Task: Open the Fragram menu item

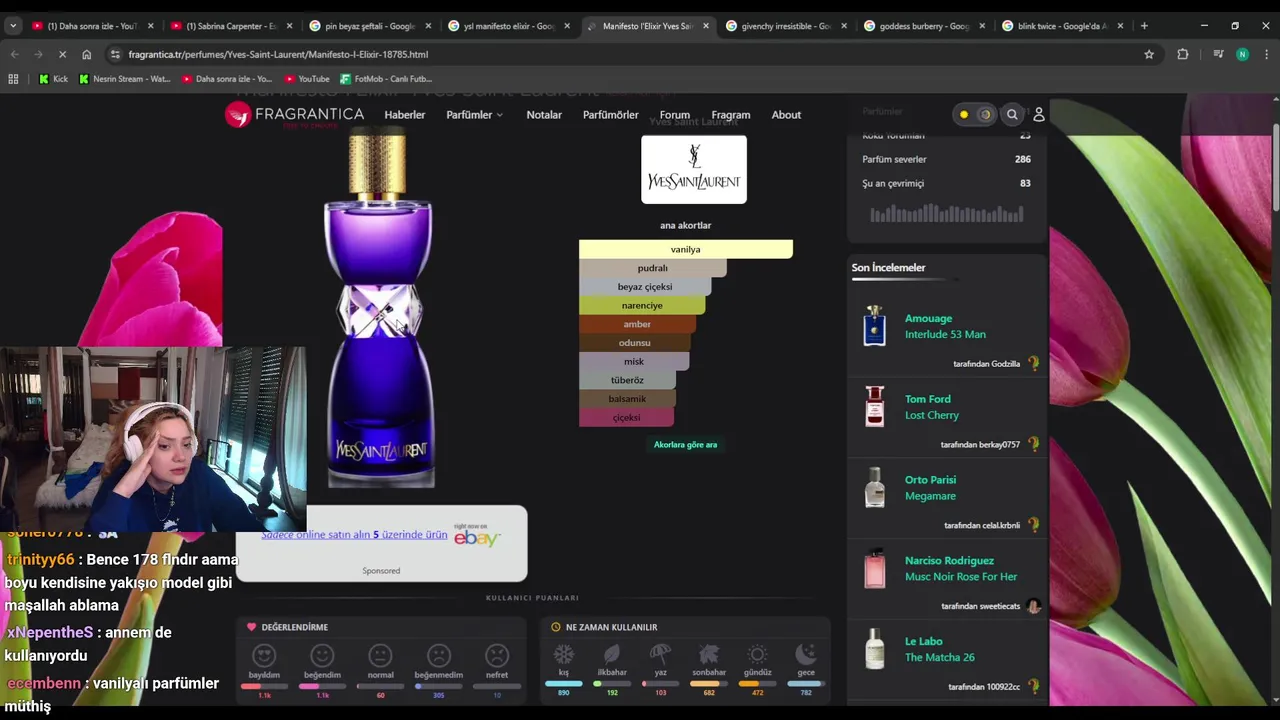Action: (x=731, y=115)
